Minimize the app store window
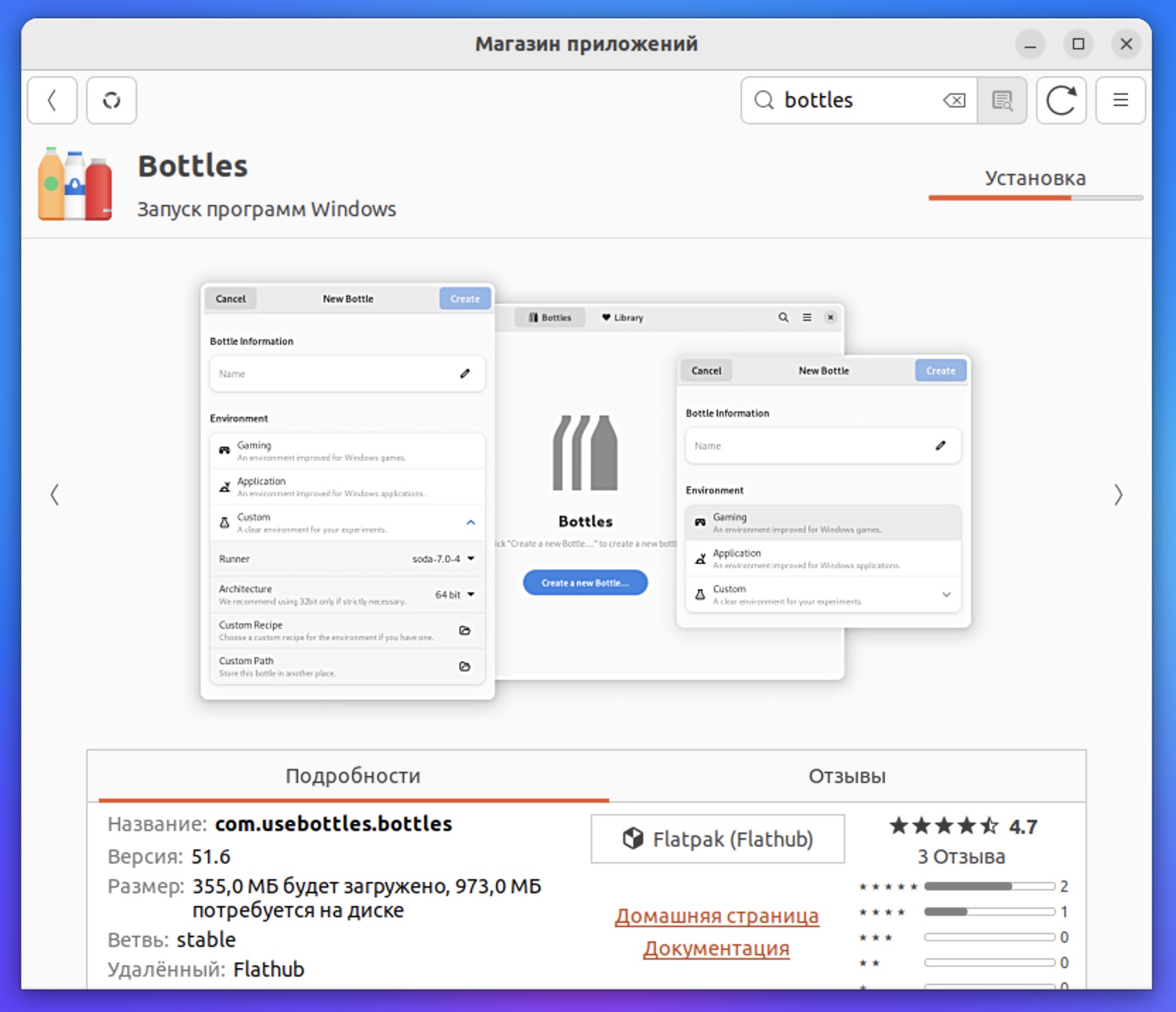The image size is (1176, 1012). tap(1030, 44)
